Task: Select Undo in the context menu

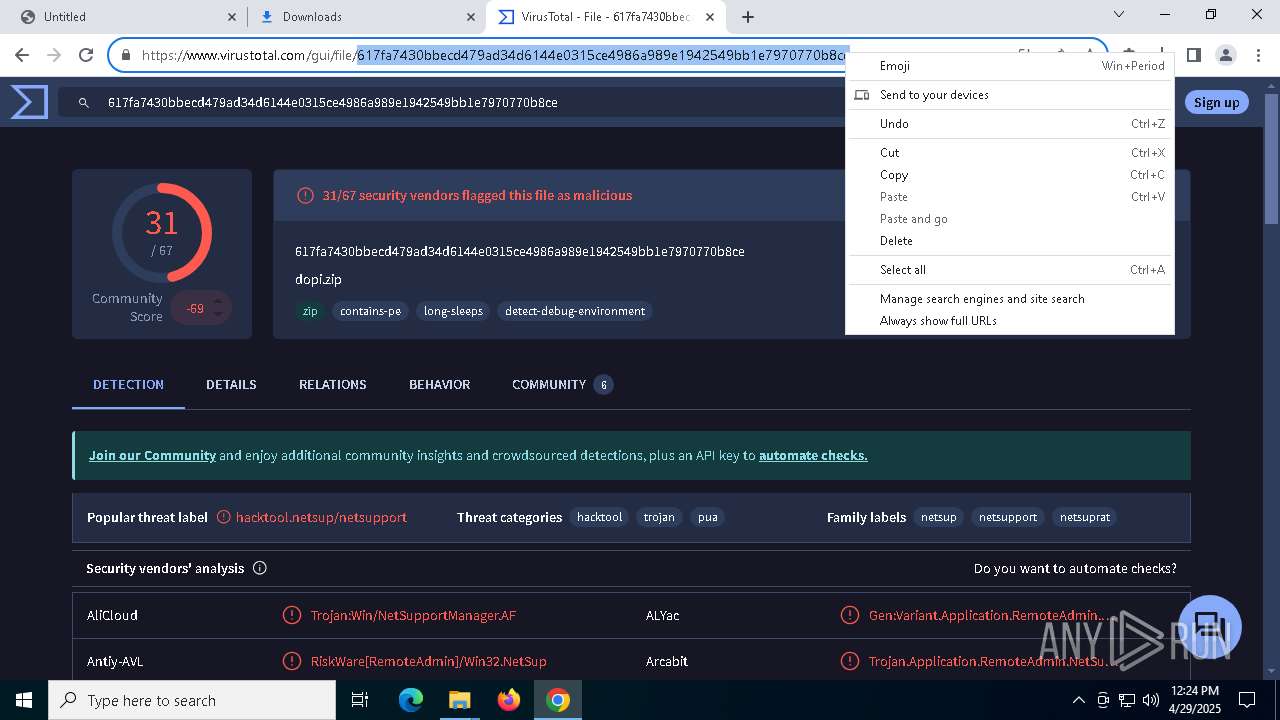Action: click(x=1010, y=124)
